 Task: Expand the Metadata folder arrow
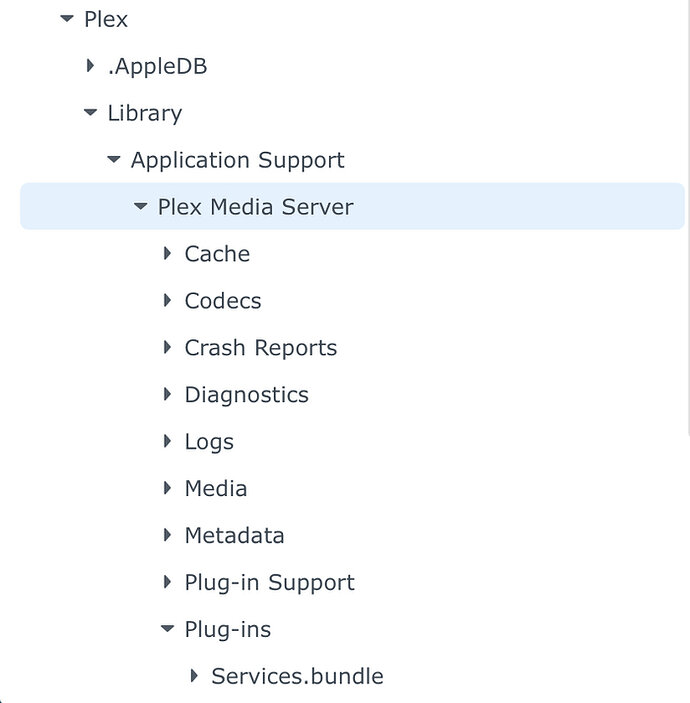point(167,536)
